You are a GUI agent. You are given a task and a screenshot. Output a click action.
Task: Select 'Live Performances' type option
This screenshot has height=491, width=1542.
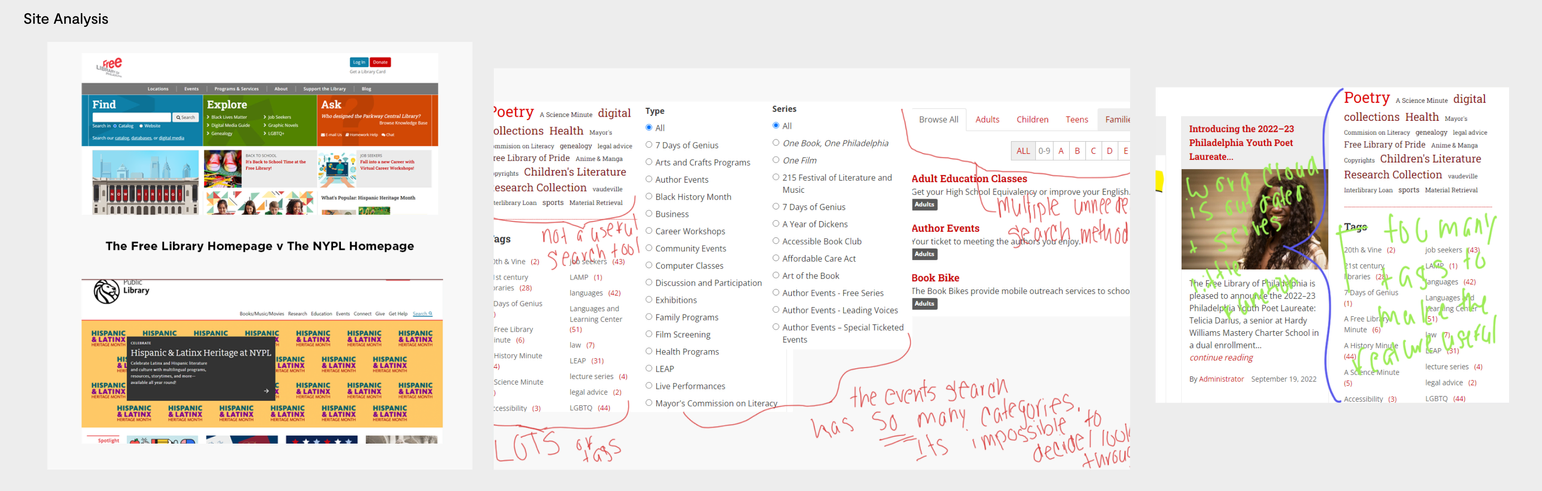649,386
